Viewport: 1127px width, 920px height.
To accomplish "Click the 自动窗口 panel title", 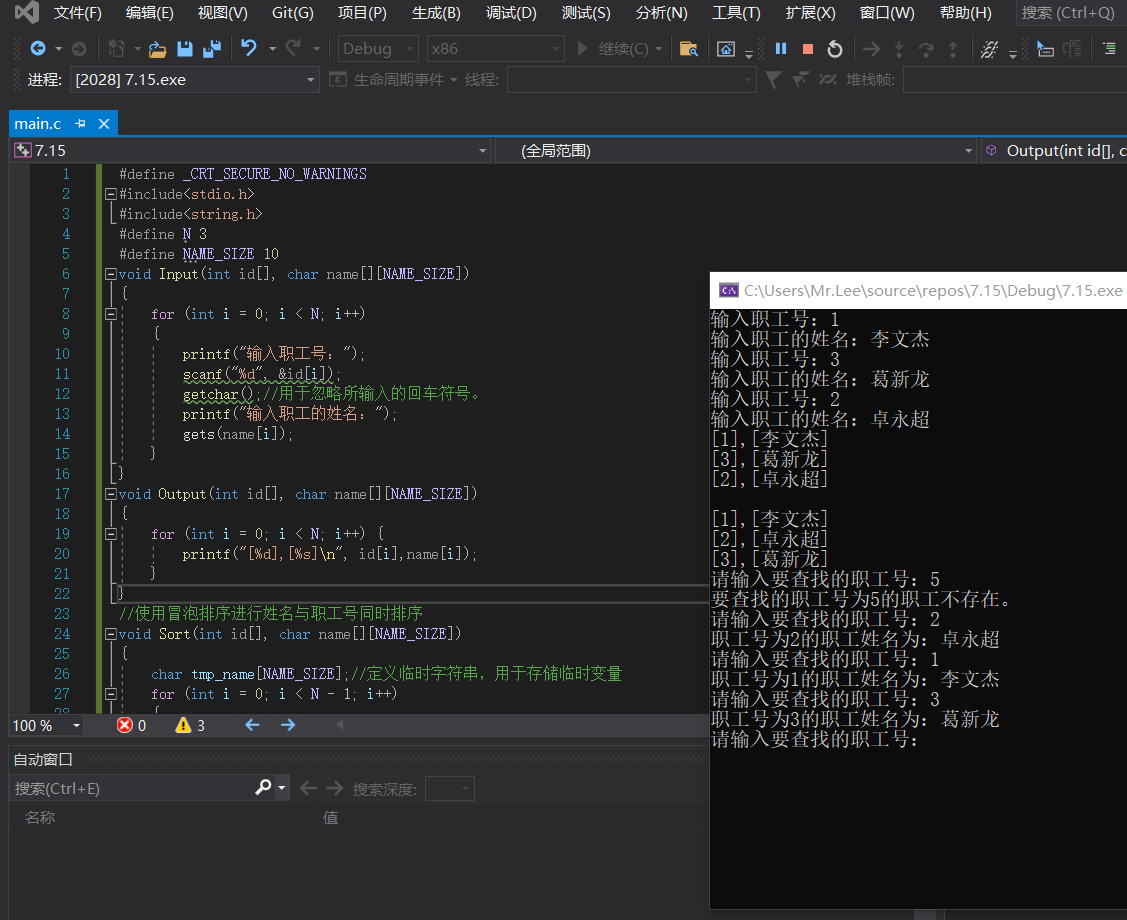I will tap(43, 759).
